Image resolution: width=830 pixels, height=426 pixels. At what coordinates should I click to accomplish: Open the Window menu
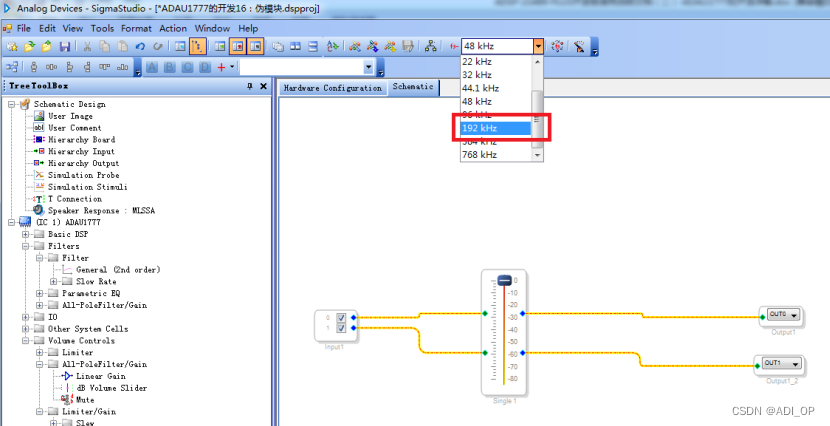(x=212, y=29)
